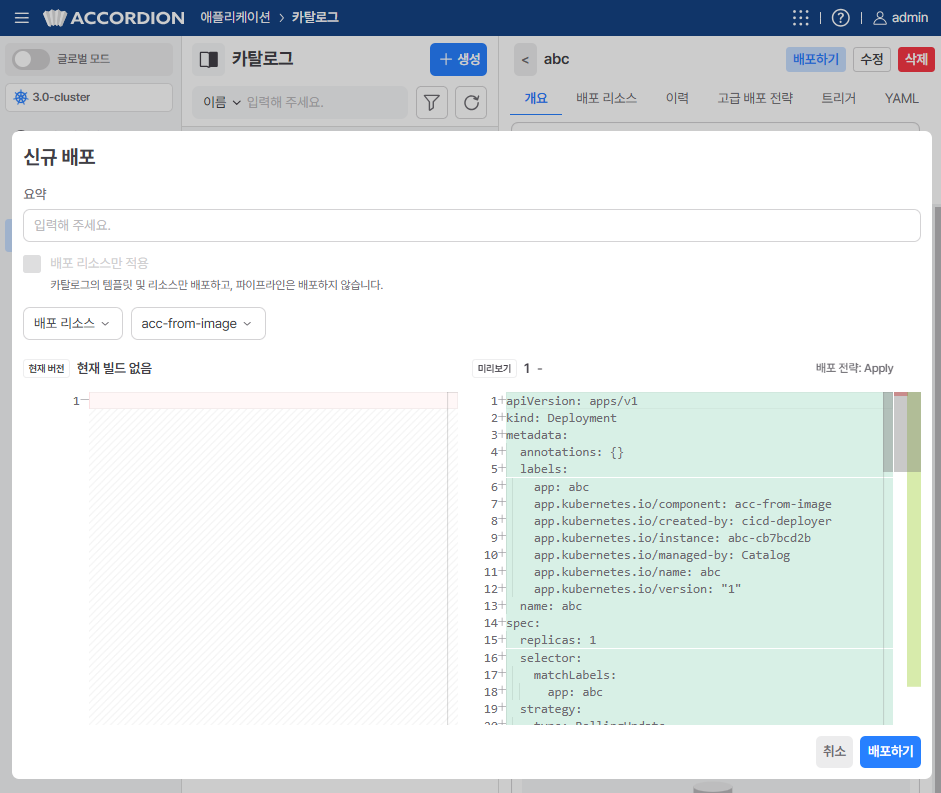Image resolution: width=941 pixels, height=793 pixels.
Task: Click the 카탈로그 breadcrumb
Action: tap(315, 17)
